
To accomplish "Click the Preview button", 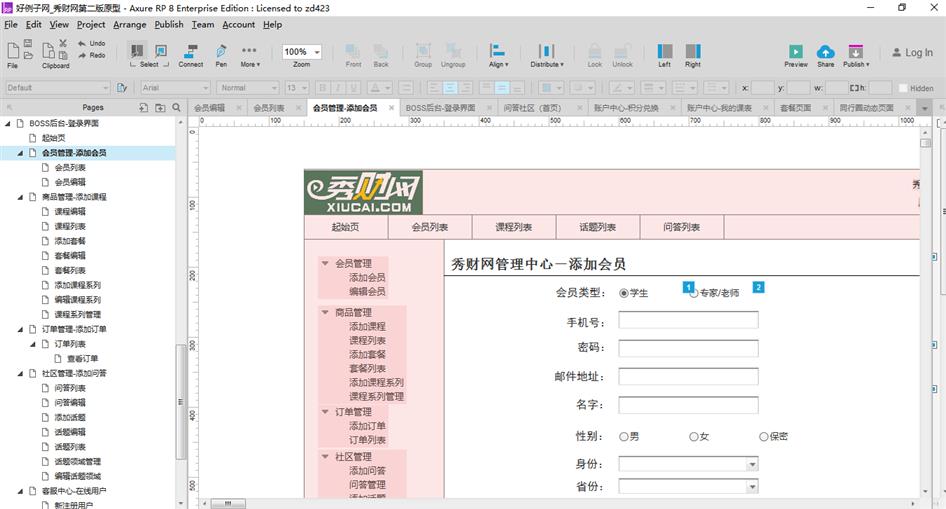I will [x=796, y=55].
